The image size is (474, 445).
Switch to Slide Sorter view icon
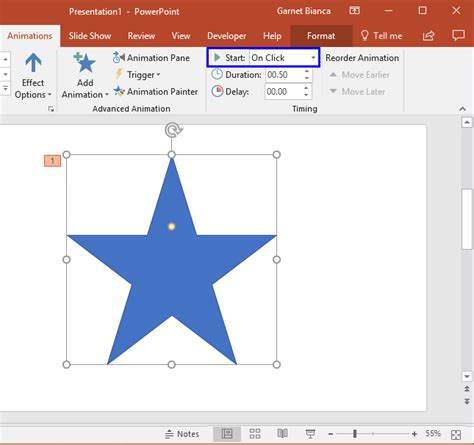click(x=255, y=434)
